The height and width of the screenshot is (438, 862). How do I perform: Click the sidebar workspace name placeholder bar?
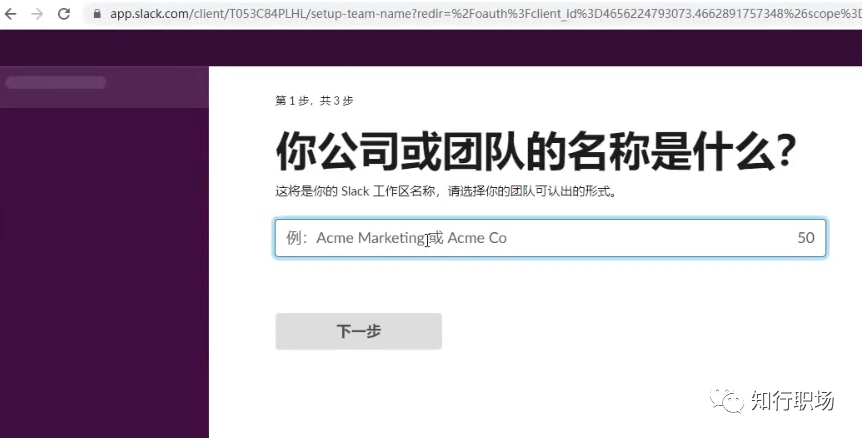click(x=56, y=82)
